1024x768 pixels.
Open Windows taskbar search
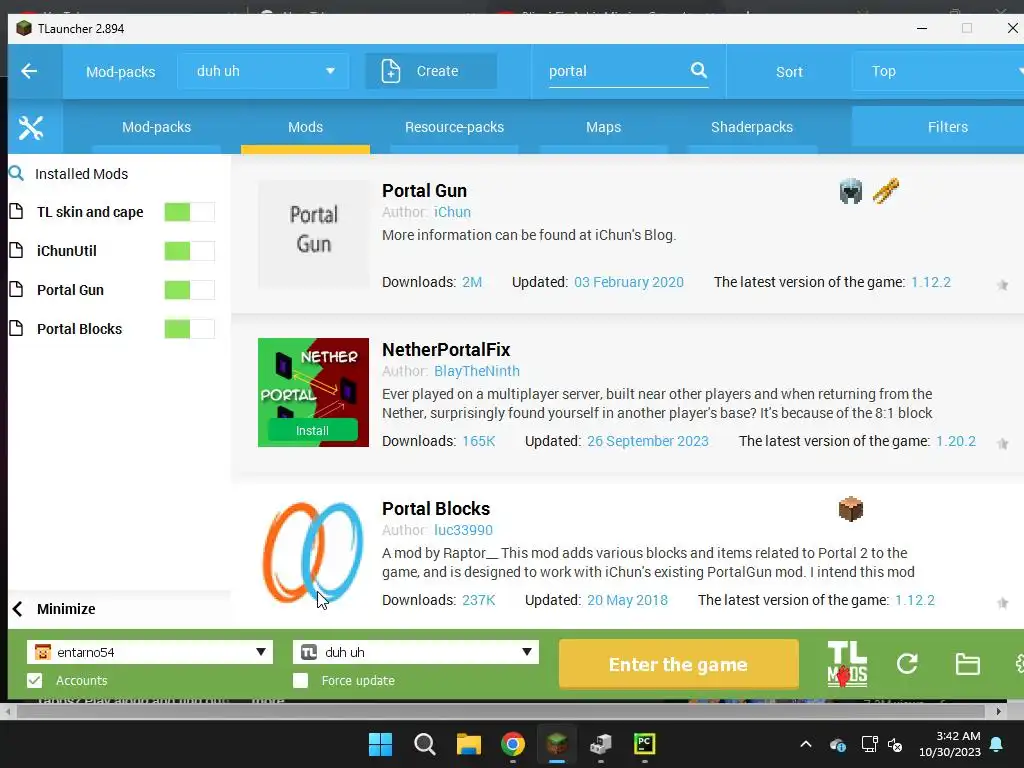424,744
